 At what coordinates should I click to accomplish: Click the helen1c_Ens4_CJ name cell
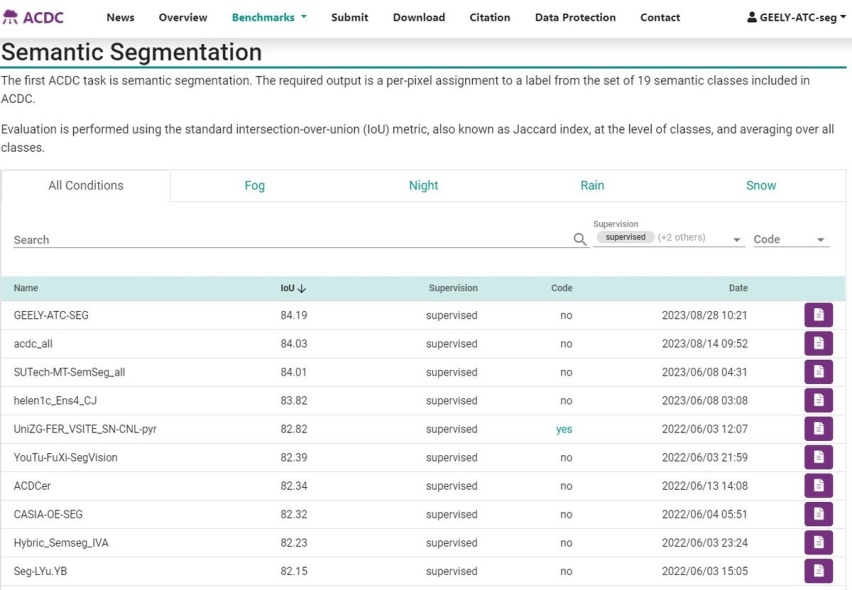(x=55, y=400)
